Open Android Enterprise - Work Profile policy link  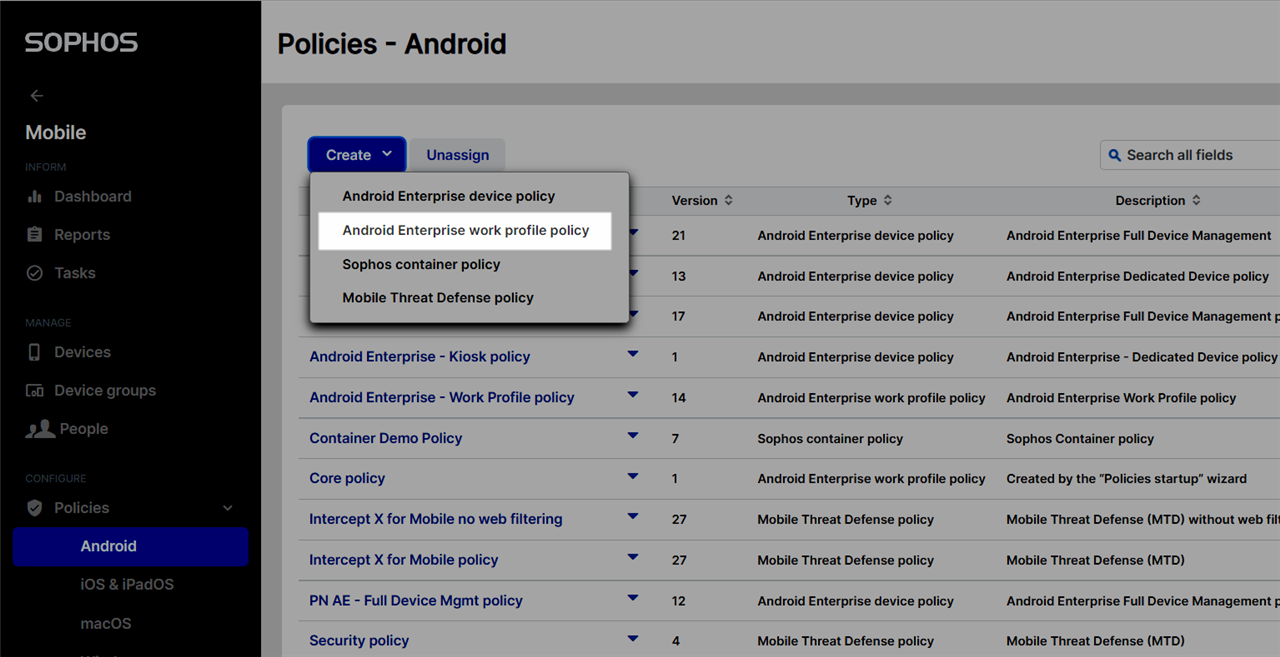pyautogui.click(x=442, y=397)
